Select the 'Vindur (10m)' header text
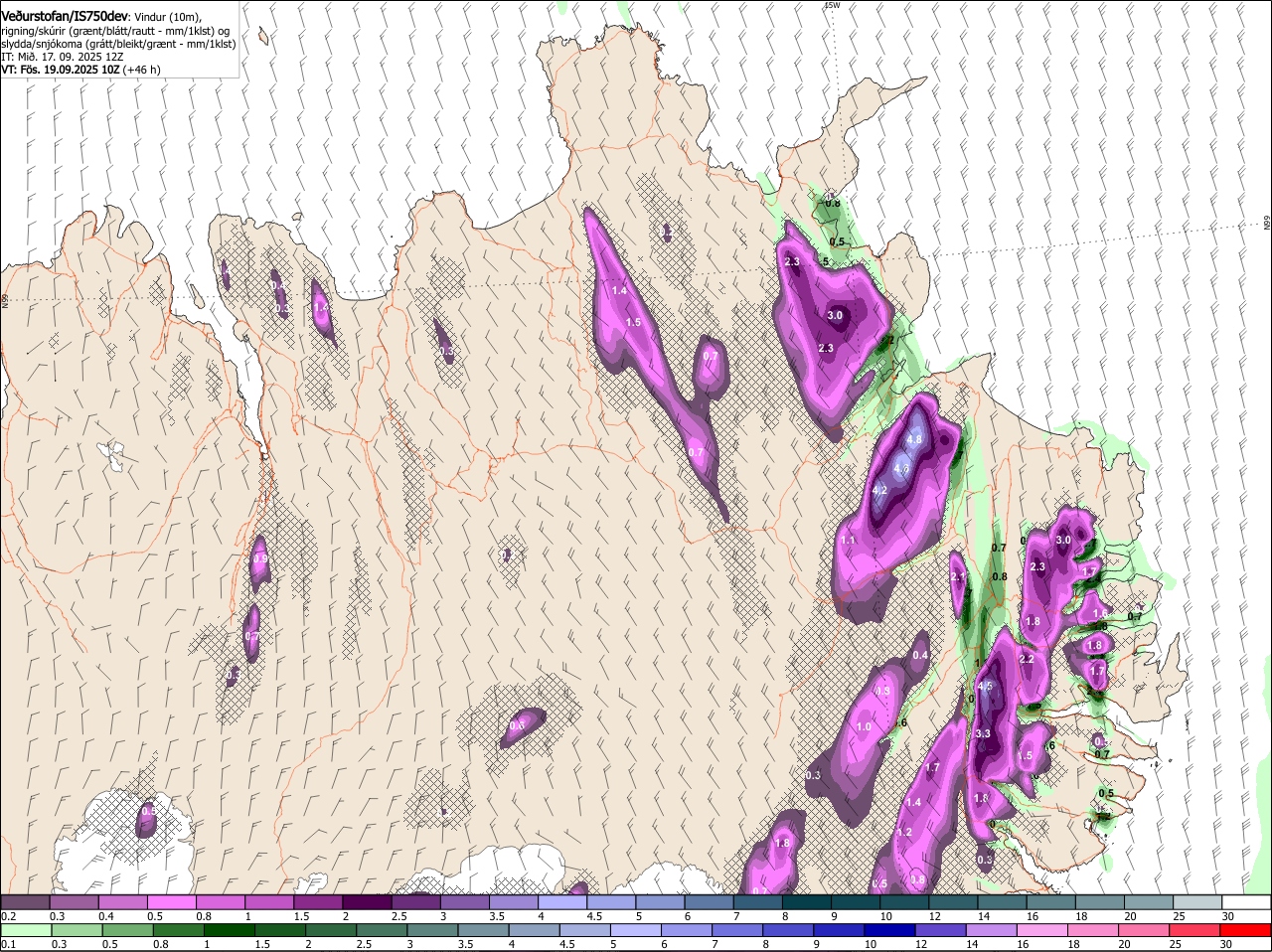 pos(168,17)
